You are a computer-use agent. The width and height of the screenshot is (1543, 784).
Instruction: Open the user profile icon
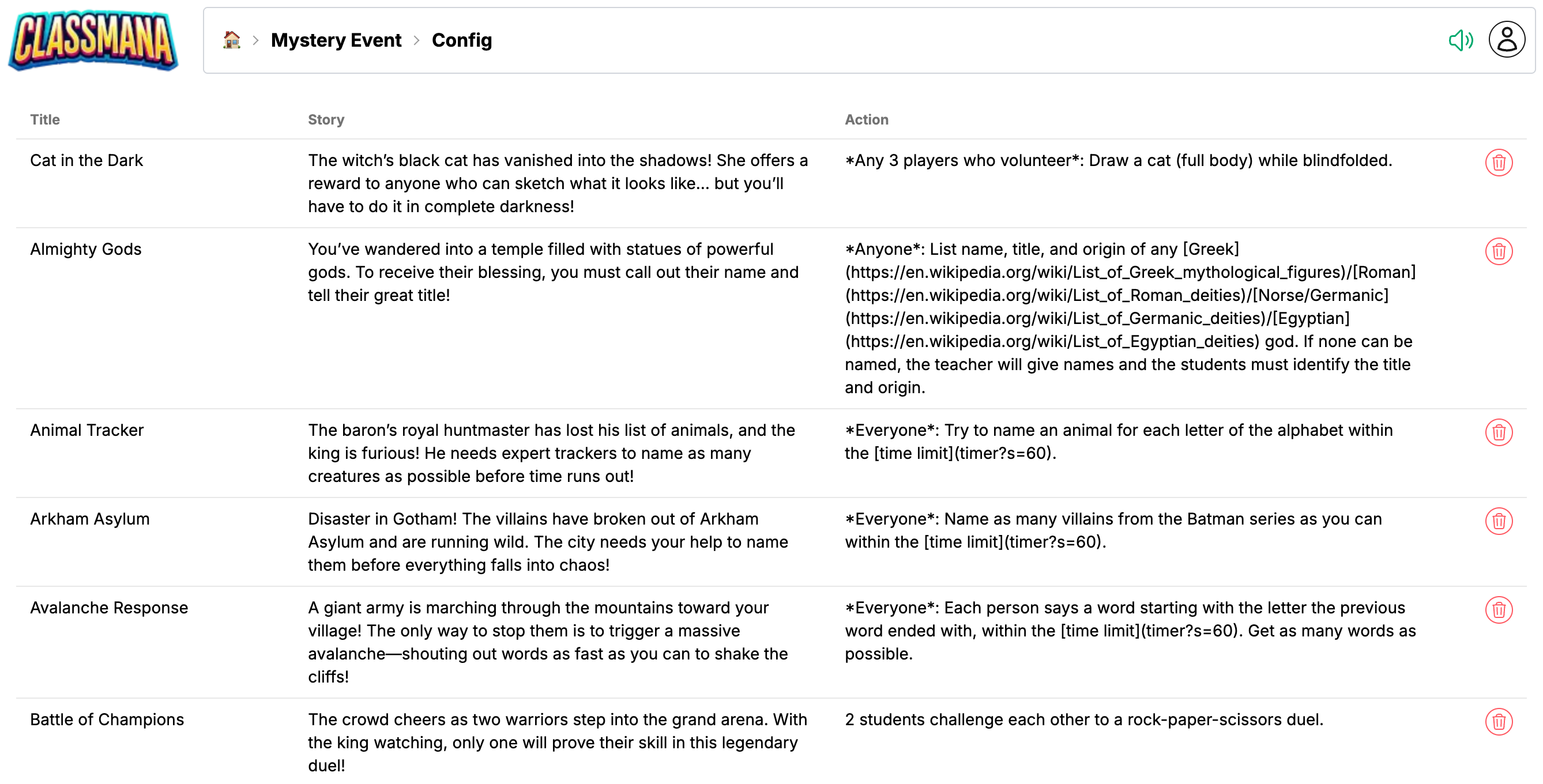coord(1506,40)
